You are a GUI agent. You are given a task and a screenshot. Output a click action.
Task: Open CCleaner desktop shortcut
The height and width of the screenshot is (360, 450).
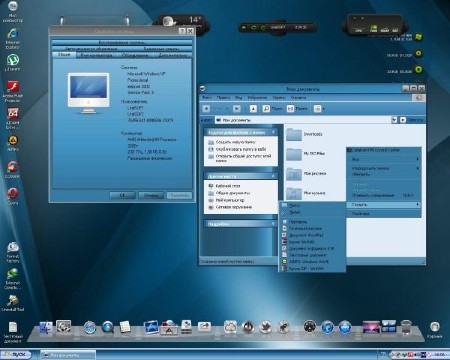tap(13, 169)
